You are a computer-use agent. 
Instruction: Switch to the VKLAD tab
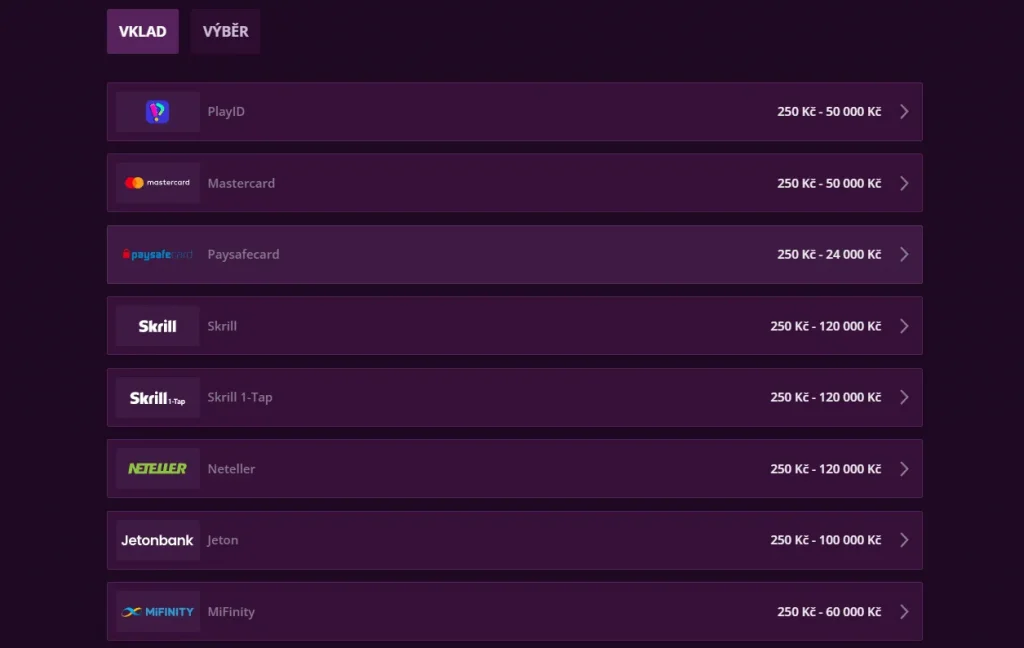click(142, 32)
